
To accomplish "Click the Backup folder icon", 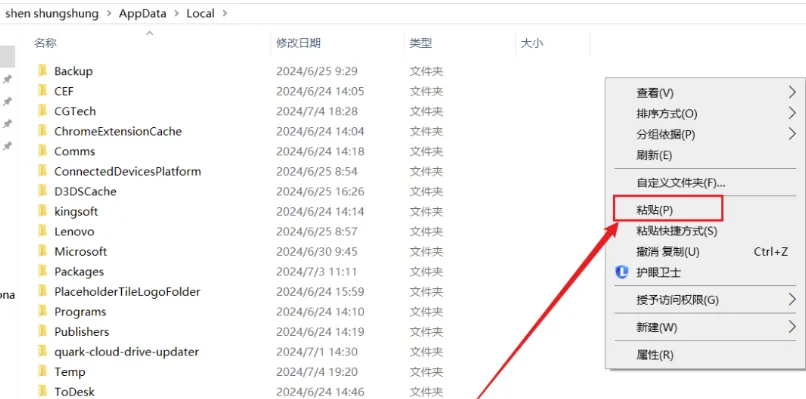I will [43, 71].
